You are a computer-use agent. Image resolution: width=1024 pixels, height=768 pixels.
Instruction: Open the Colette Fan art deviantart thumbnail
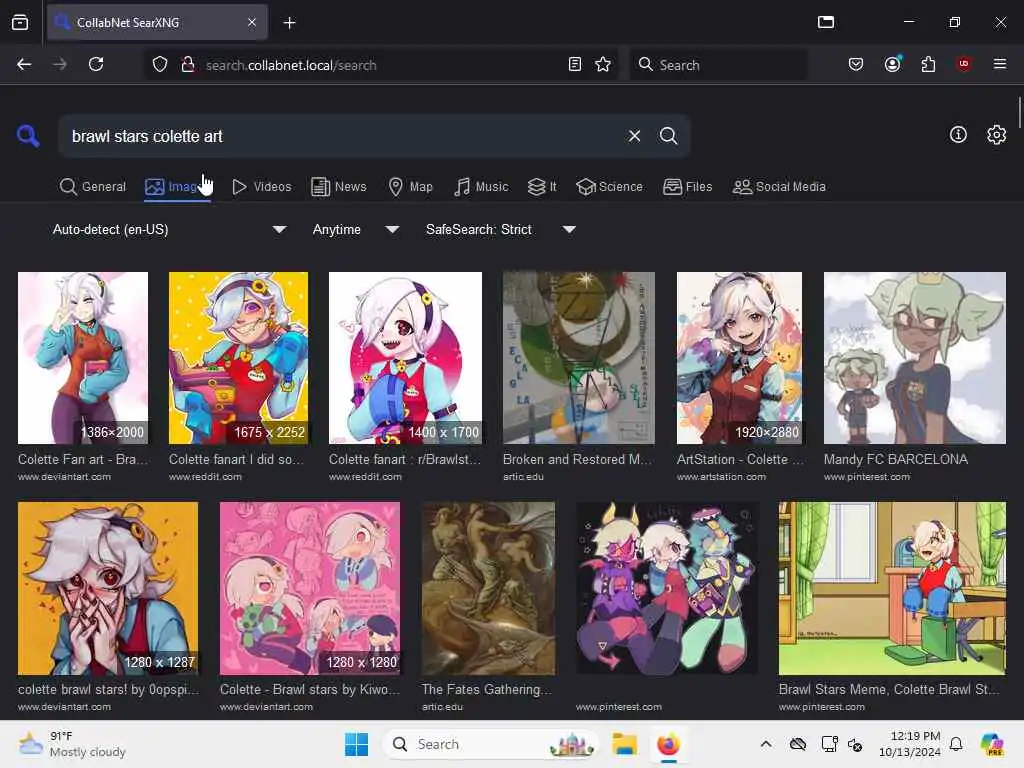[x=83, y=358]
